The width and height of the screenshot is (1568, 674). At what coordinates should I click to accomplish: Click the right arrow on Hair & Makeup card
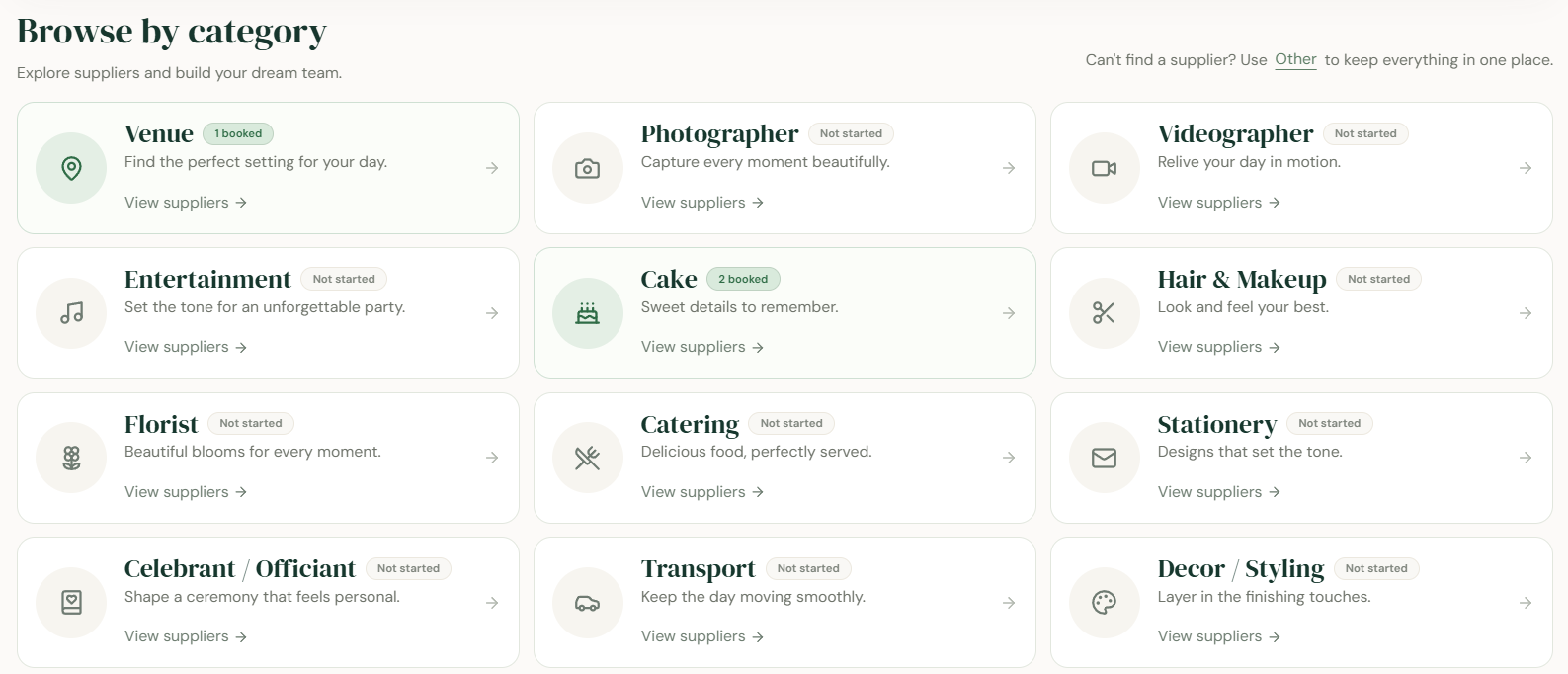tap(1526, 313)
